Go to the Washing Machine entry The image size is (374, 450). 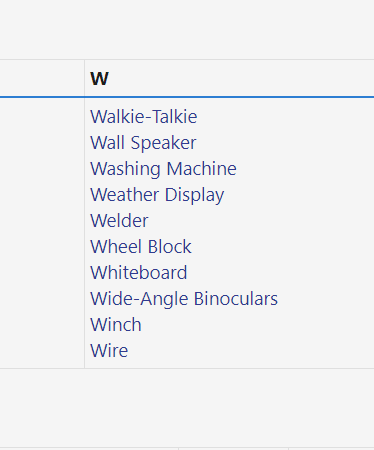[163, 169]
